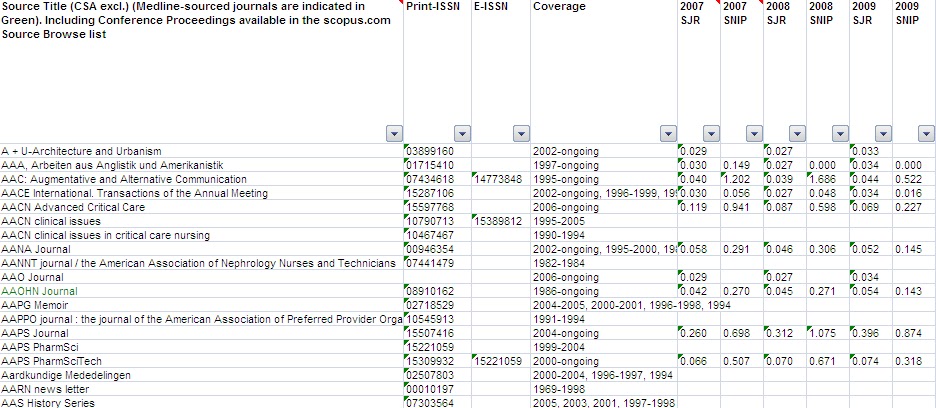Click 2007 SJR value 0.119
936x408 pixels.
pos(699,207)
